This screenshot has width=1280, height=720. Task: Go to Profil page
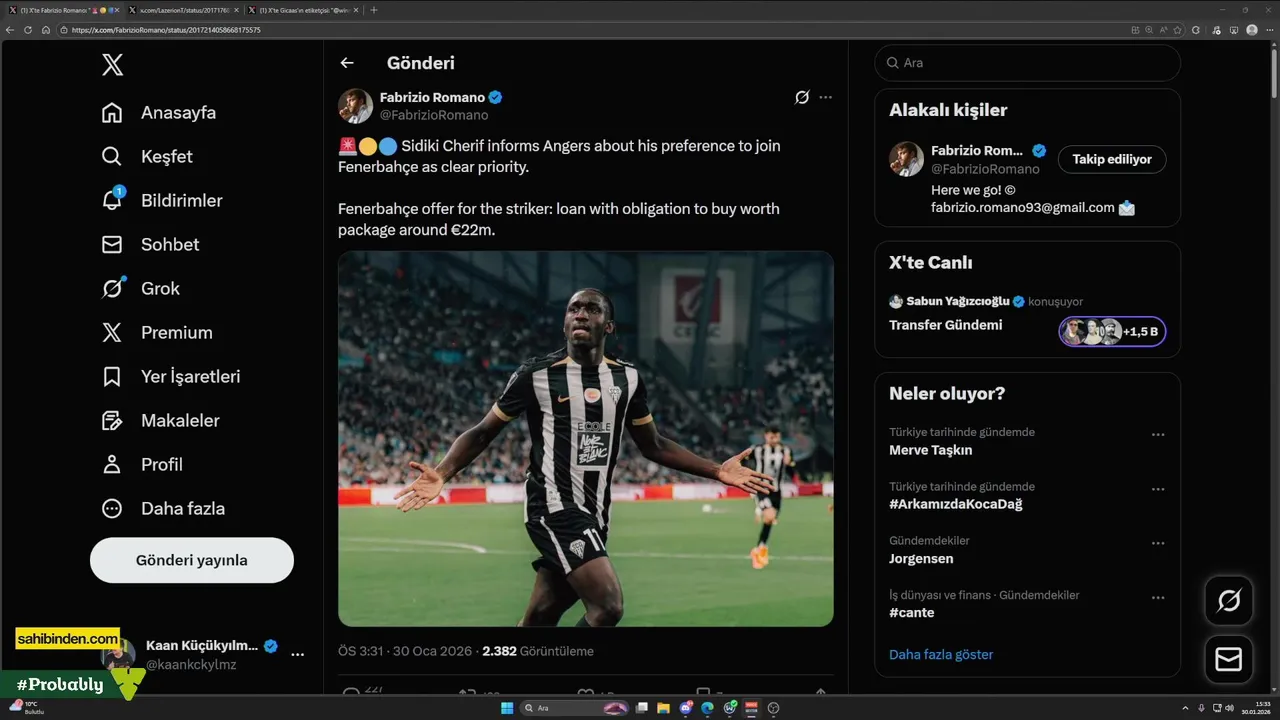tap(142, 465)
